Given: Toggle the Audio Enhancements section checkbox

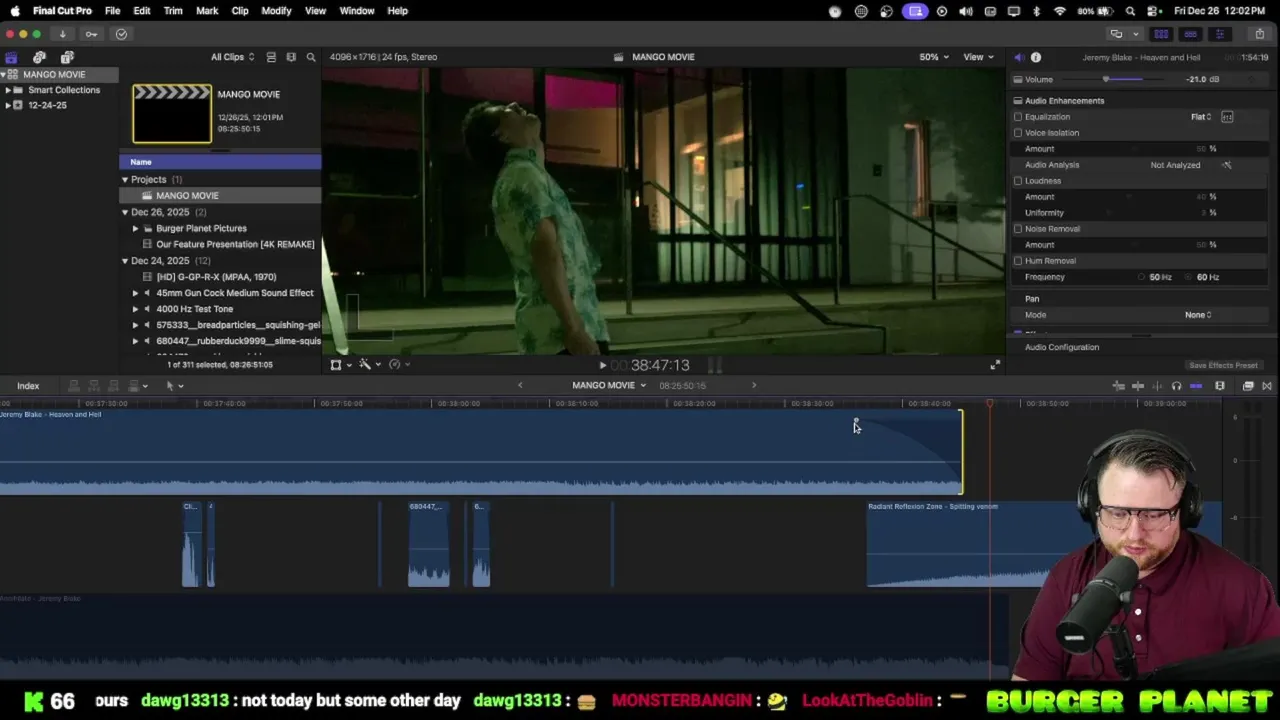Looking at the screenshot, I should pos(1018,101).
